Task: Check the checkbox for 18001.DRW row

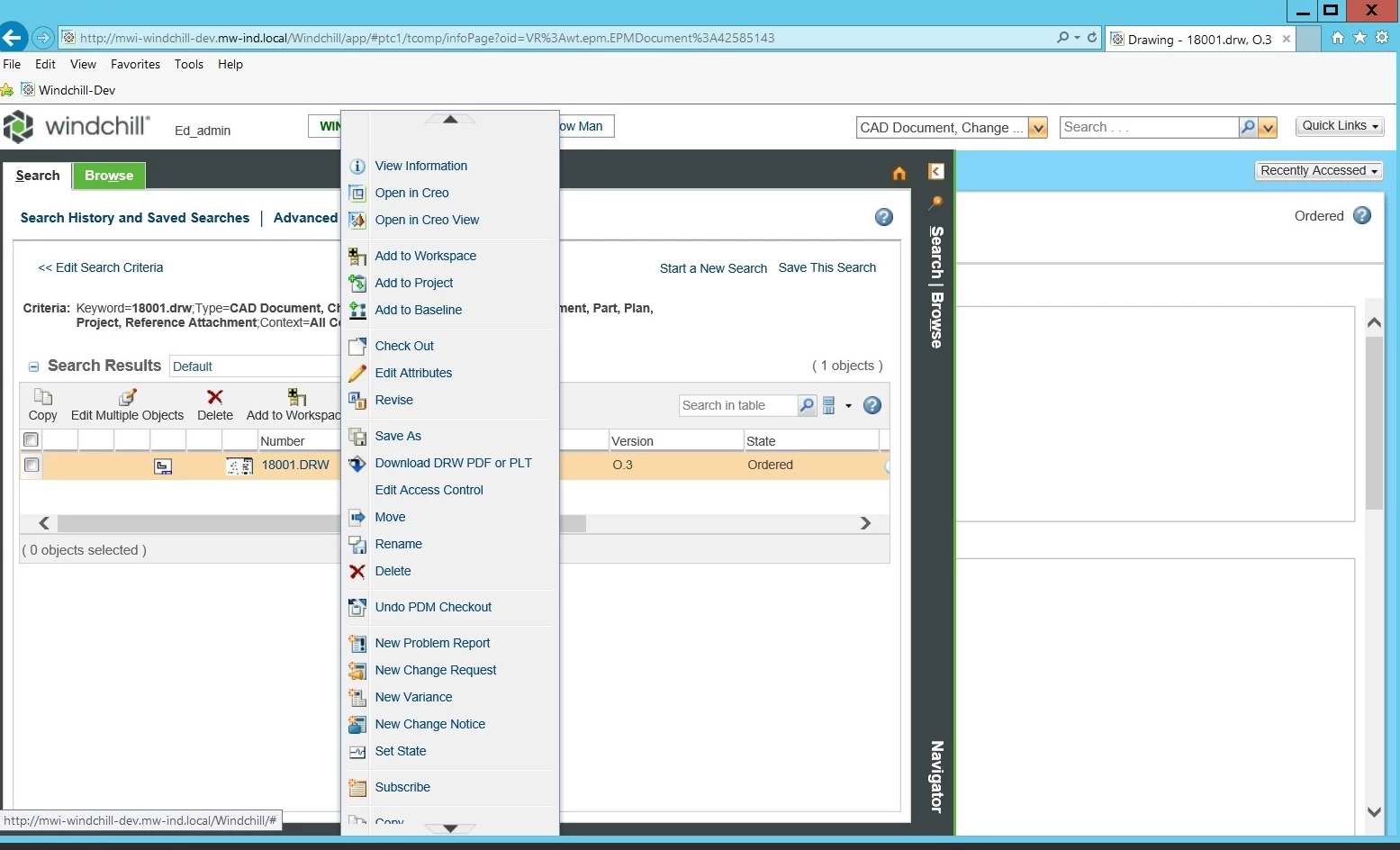Action: click(32, 465)
